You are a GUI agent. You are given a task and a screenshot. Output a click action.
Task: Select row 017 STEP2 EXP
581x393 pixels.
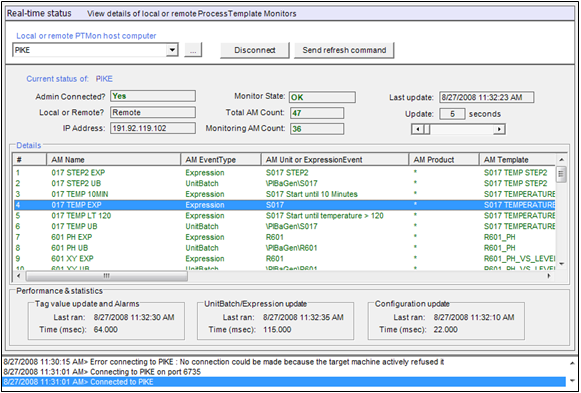285,173
